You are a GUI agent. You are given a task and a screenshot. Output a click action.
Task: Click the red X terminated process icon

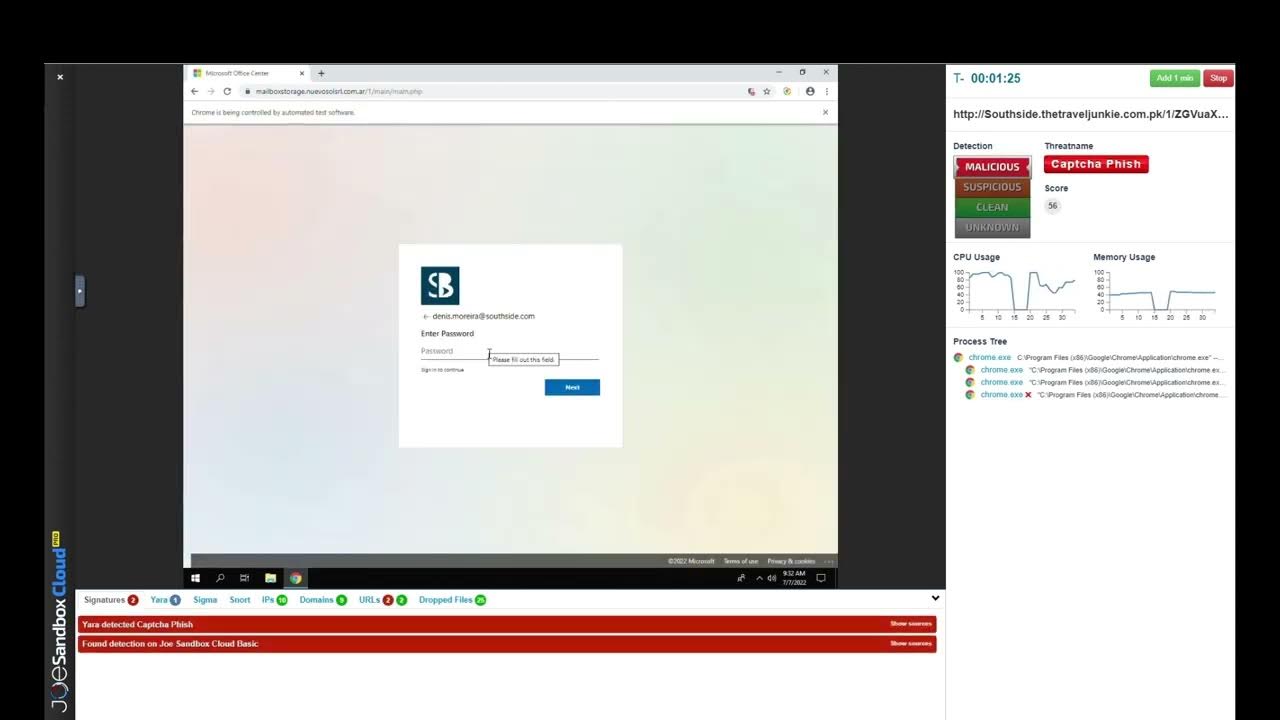tap(1028, 395)
